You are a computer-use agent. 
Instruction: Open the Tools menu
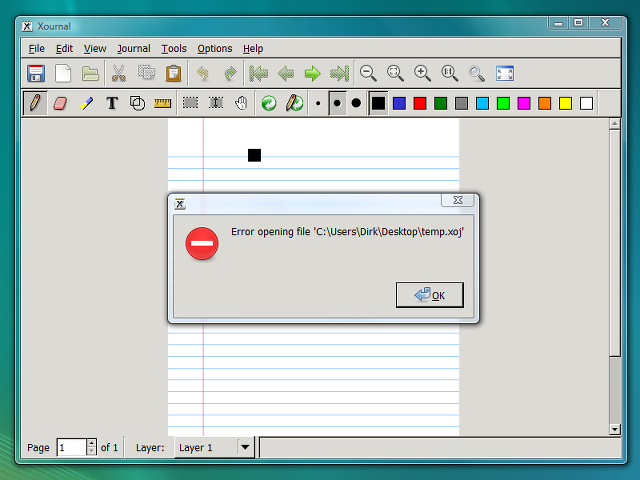click(x=174, y=49)
